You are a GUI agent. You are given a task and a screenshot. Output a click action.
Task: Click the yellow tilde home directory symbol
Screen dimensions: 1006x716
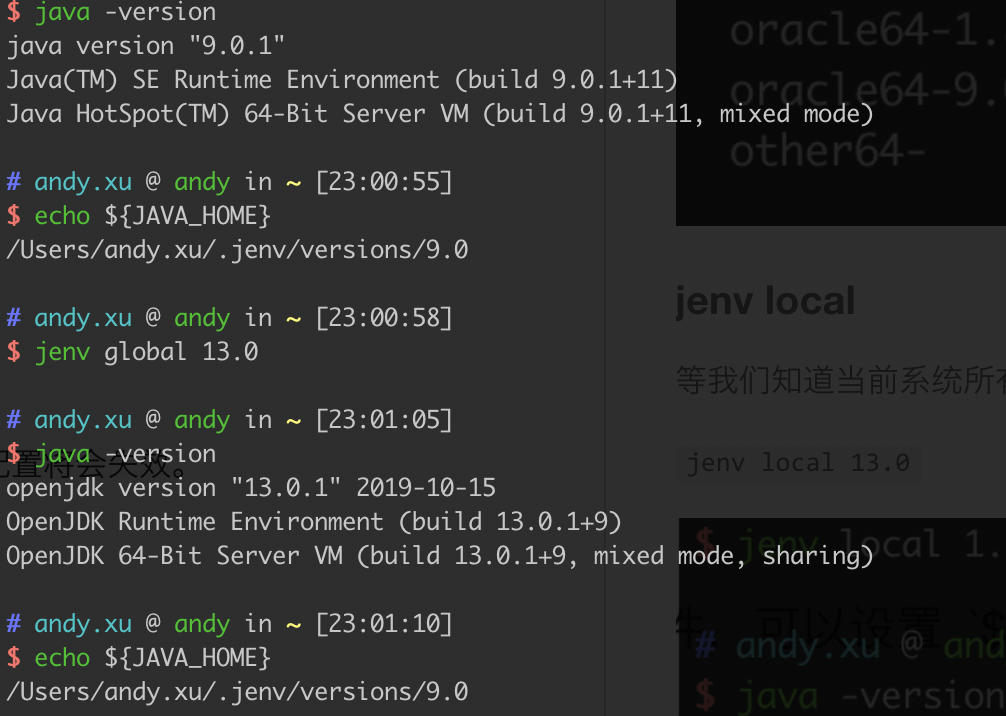(292, 181)
